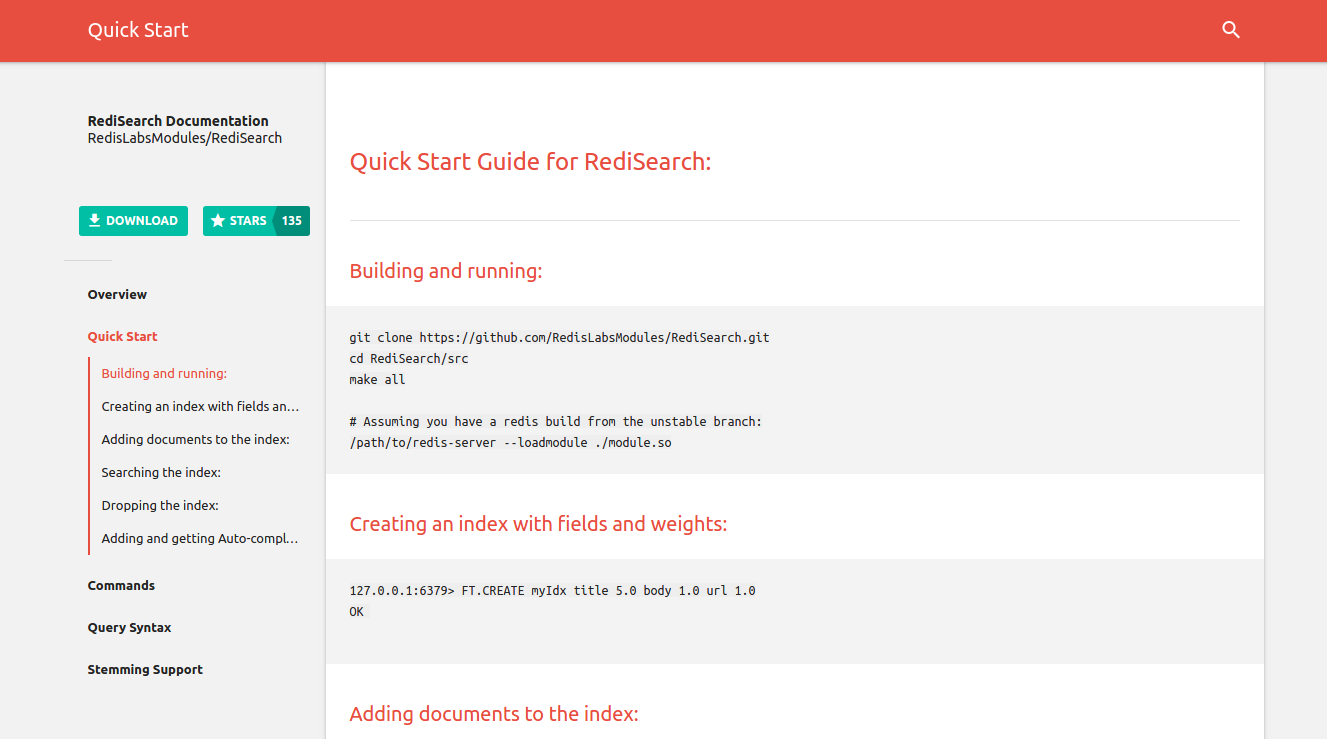This screenshot has height=739, width=1327.
Task: Go to Searching the index section
Action: point(161,473)
